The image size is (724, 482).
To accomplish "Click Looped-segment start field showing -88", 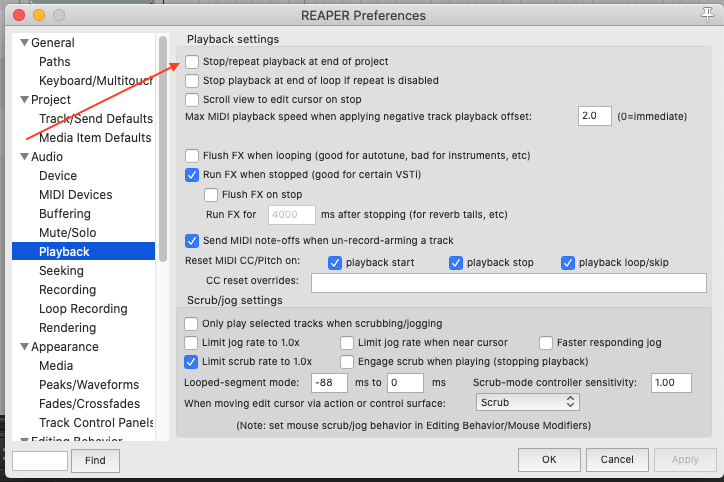I will tap(329, 383).
